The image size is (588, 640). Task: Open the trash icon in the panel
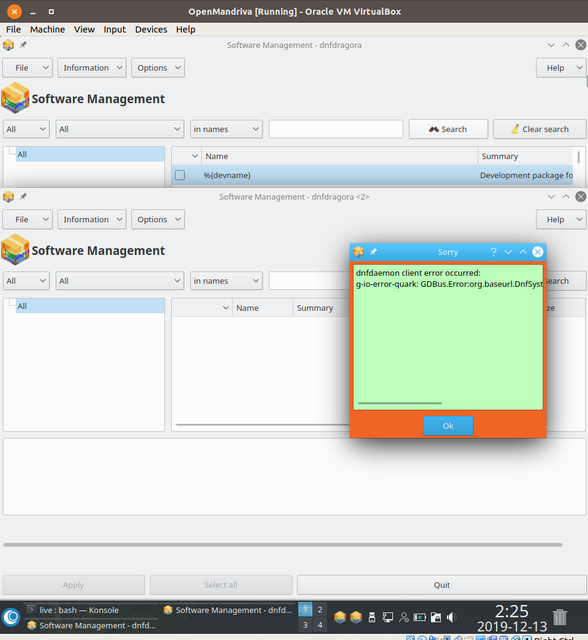559,617
